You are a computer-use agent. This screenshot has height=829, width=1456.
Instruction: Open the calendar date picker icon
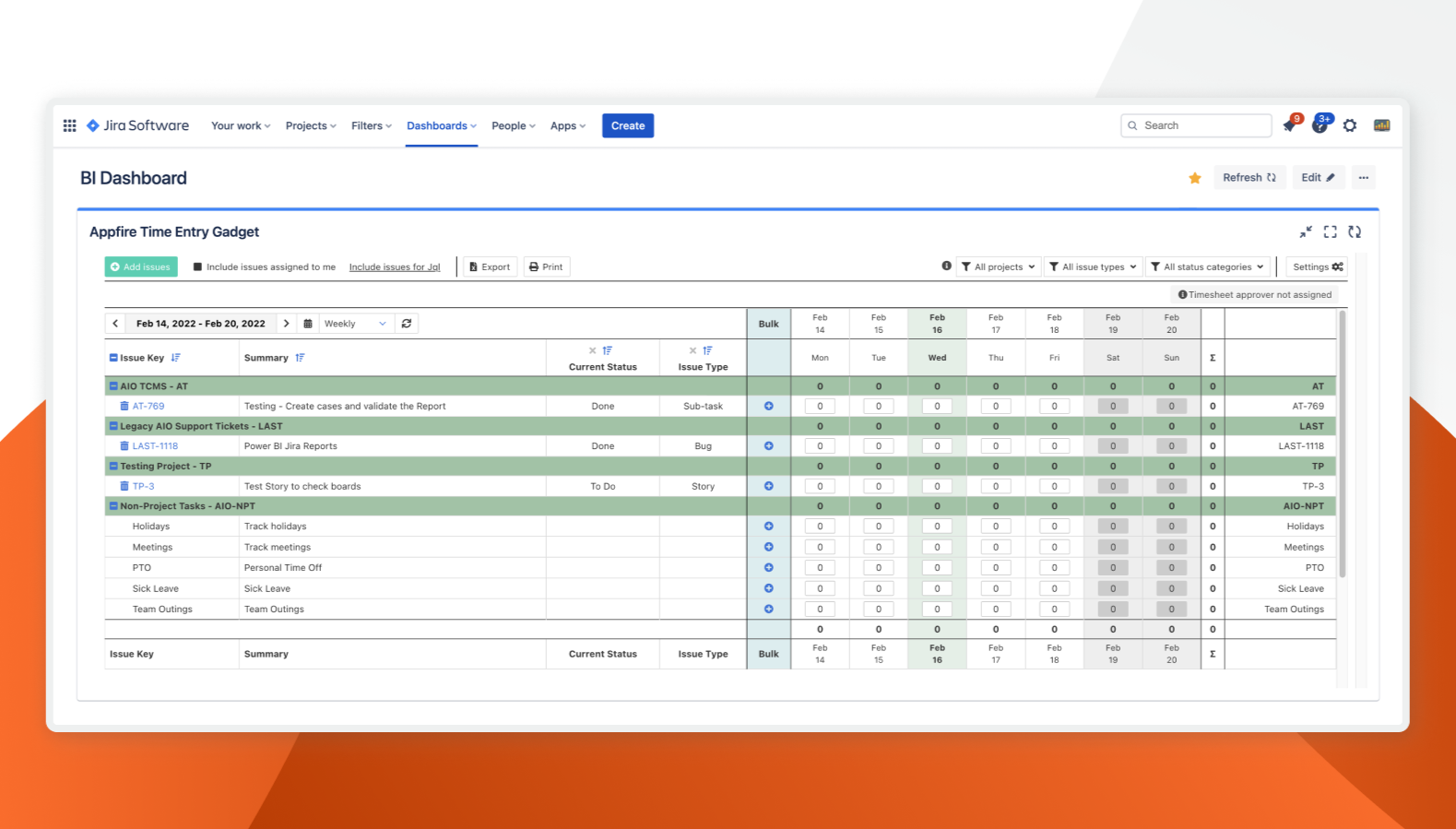(308, 324)
